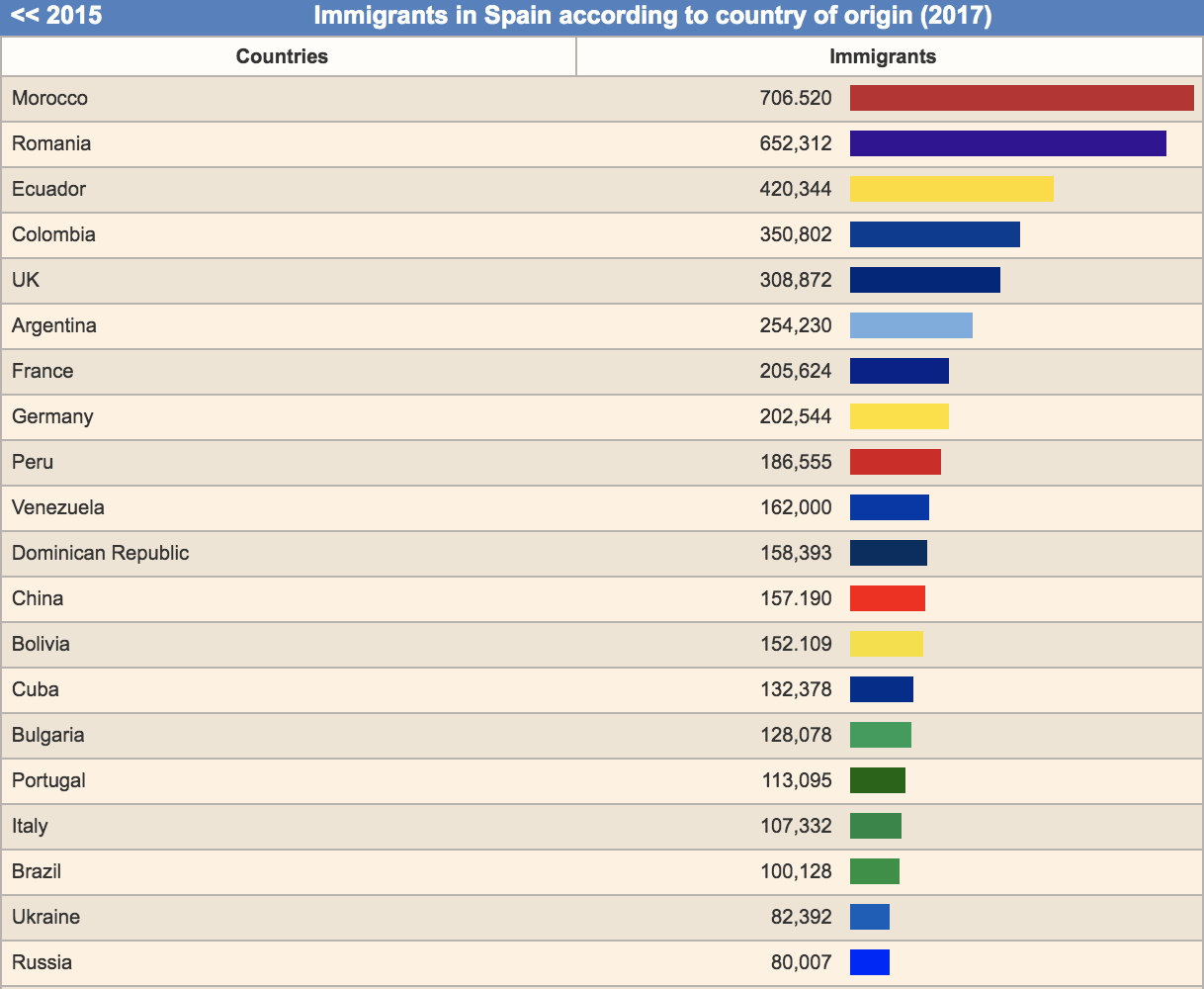
Task: Select the bright blue Russia bar
Action: (869, 962)
